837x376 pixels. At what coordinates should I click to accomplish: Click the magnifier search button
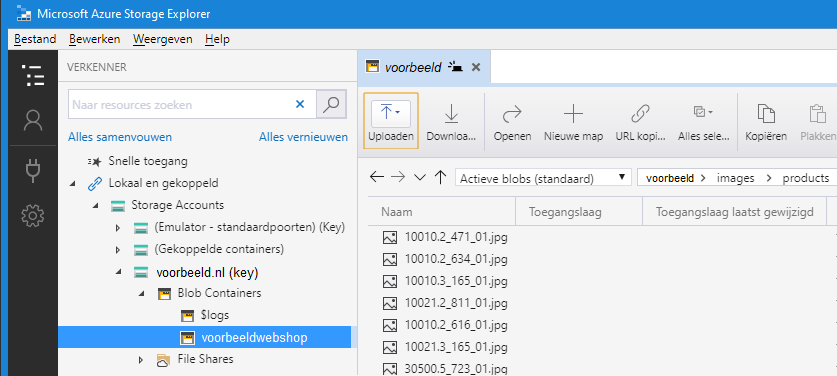pyautogui.click(x=331, y=104)
